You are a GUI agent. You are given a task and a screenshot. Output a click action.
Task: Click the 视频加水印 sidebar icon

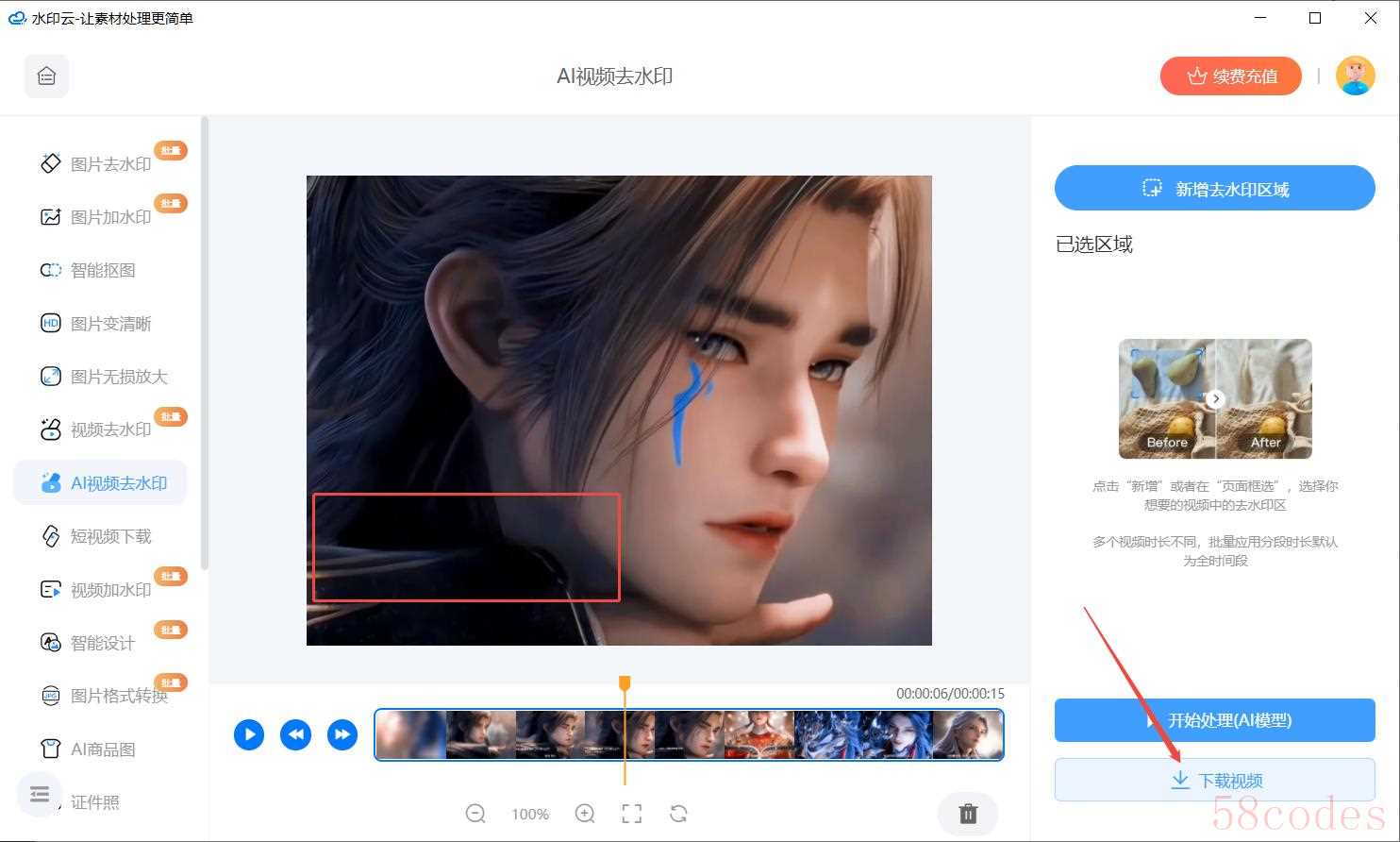point(51,590)
